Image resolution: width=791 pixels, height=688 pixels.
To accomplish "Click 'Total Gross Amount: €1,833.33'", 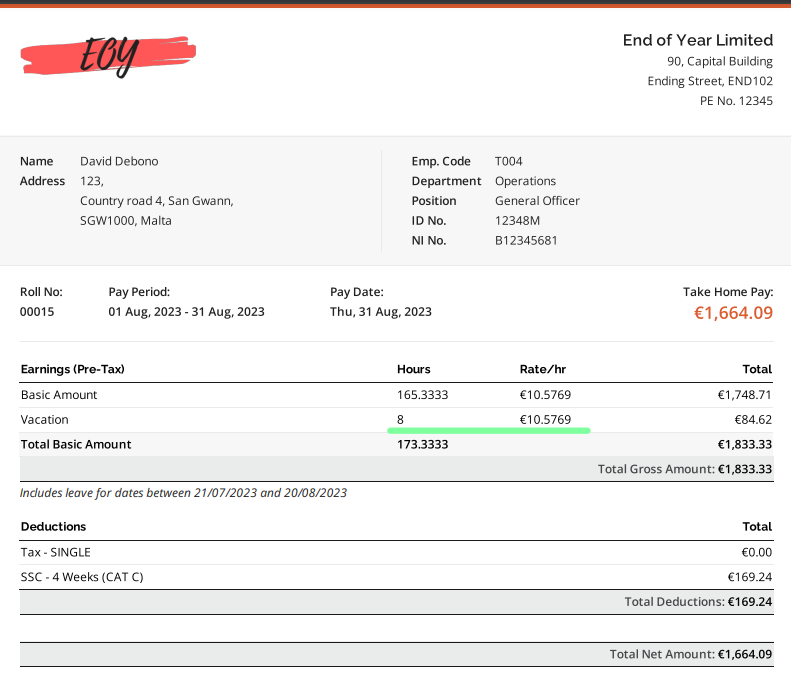I will [x=685, y=469].
